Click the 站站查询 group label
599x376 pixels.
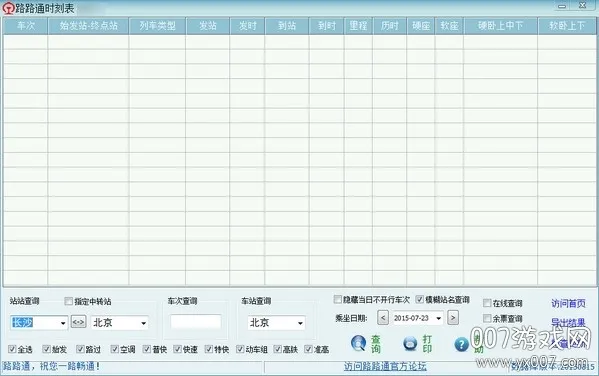click(x=24, y=301)
